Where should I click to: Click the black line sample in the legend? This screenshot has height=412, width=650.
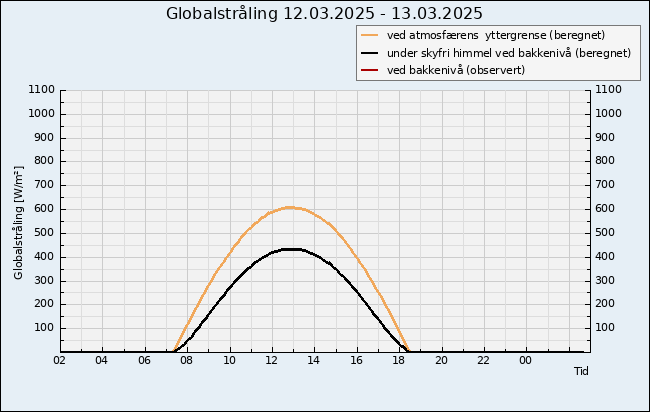(370, 52)
